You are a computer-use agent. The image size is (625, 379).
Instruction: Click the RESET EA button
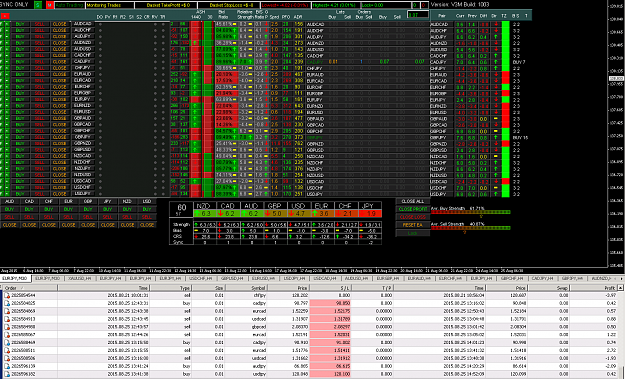[x=413, y=225]
